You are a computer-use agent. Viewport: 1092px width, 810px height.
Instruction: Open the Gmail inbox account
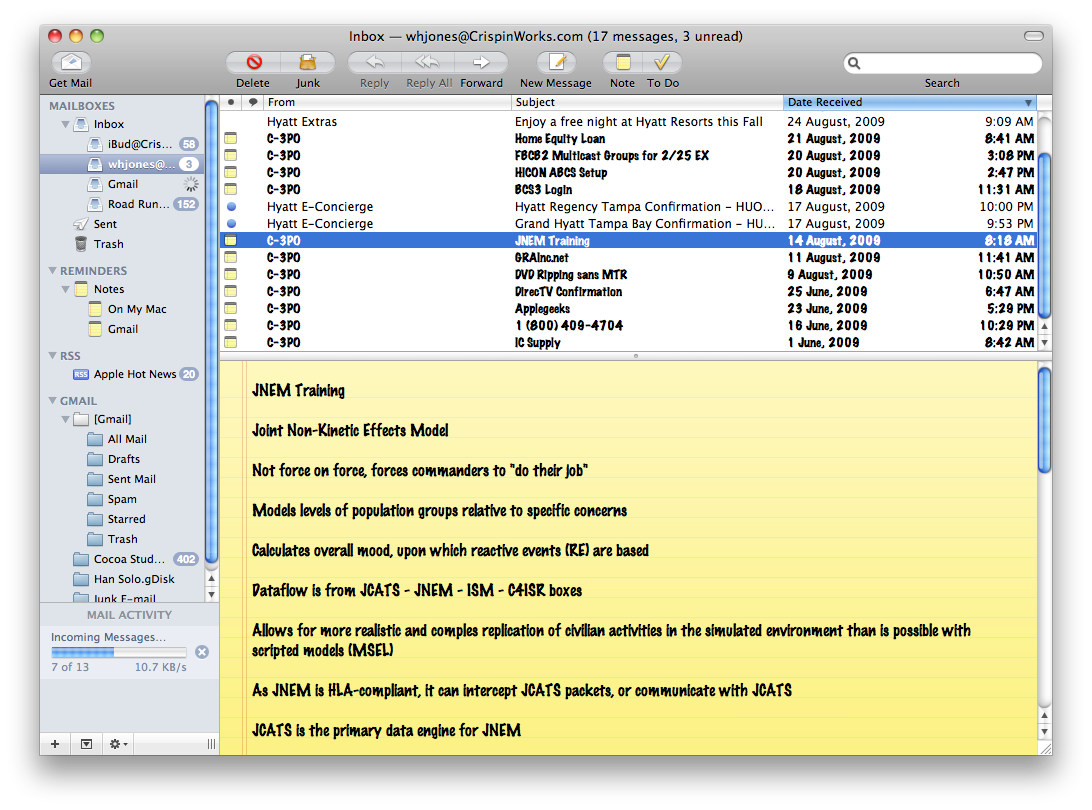(x=123, y=184)
